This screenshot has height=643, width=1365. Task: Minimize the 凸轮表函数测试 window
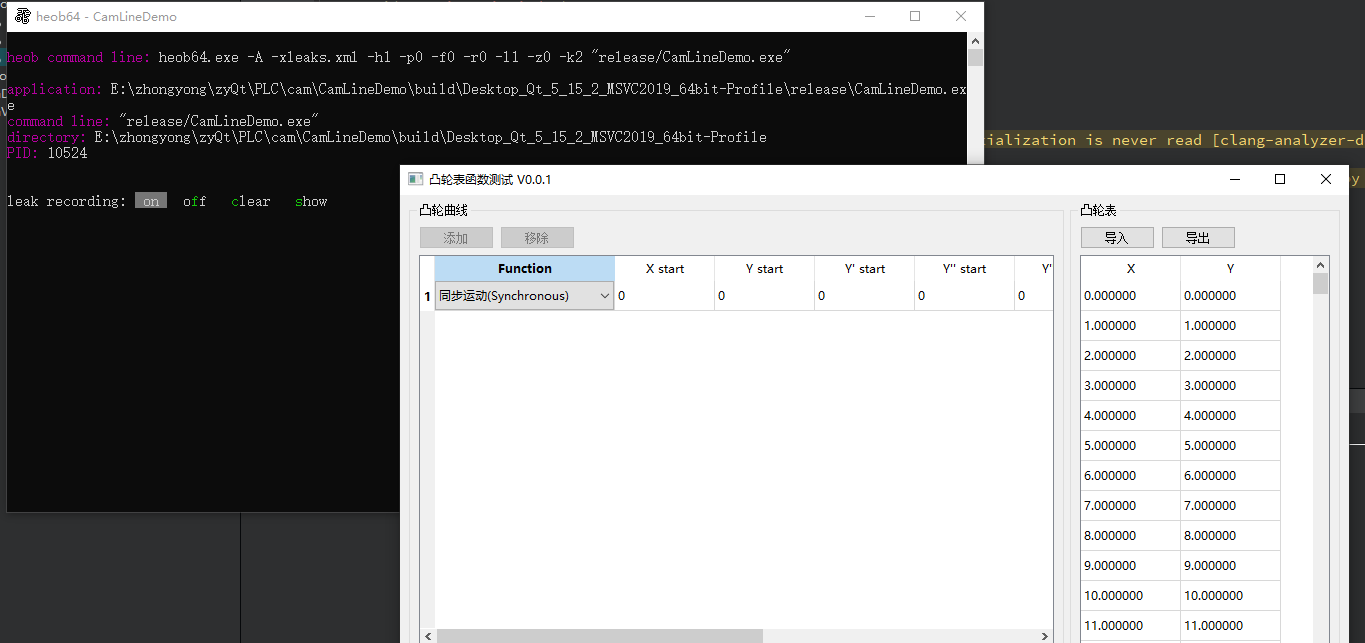[1234, 179]
